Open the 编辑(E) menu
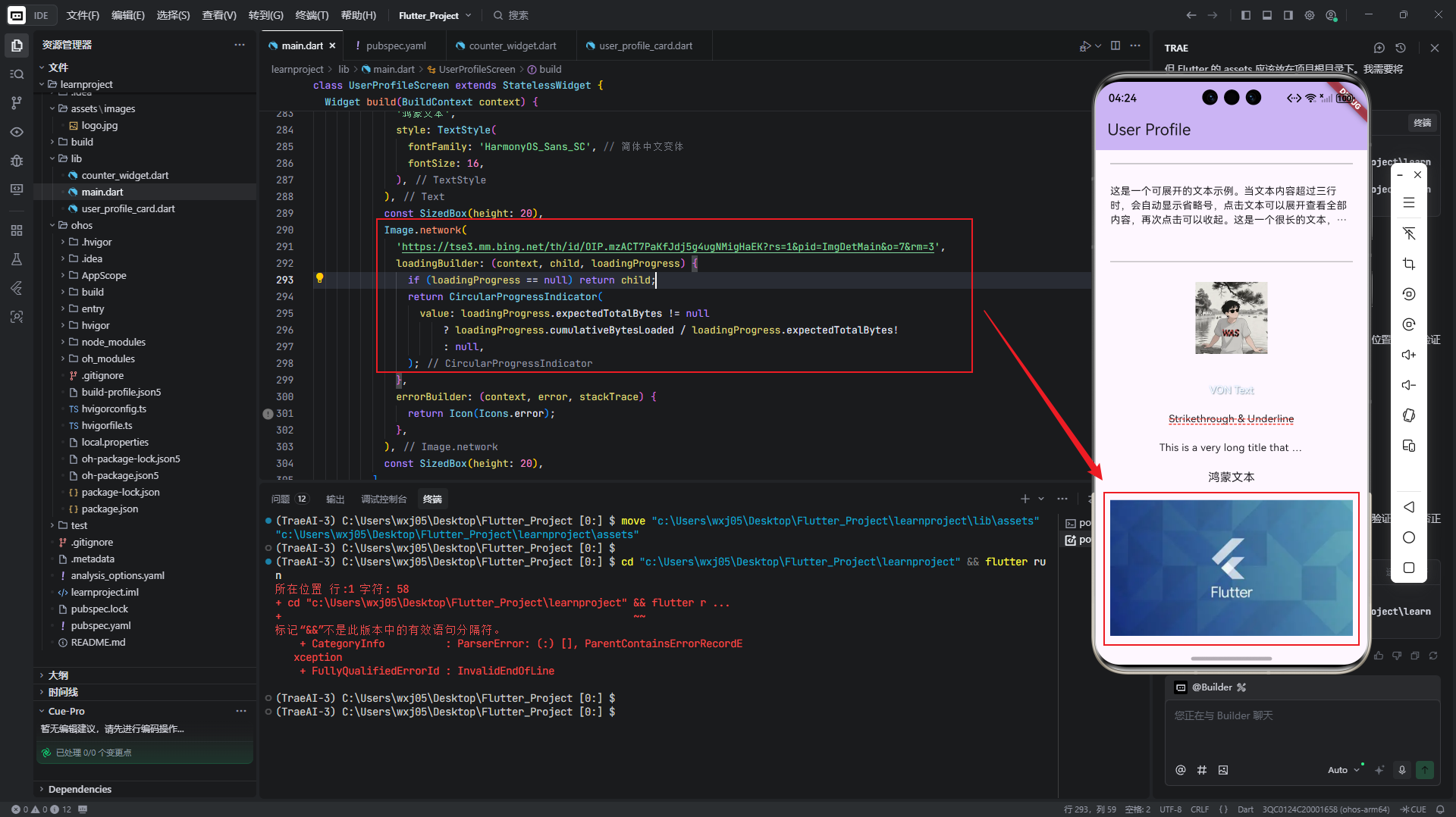This screenshot has width=1456, height=817. [x=127, y=15]
